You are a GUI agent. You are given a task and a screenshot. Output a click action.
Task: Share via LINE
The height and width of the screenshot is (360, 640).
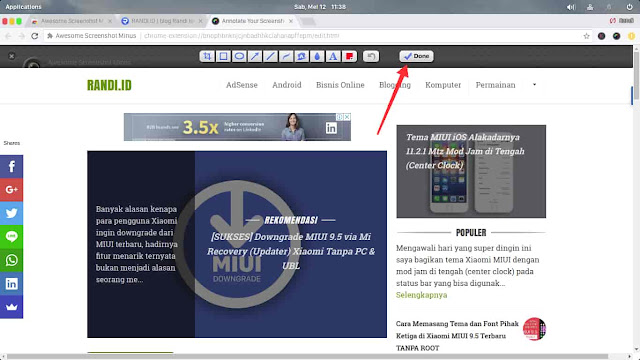(11, 237)
